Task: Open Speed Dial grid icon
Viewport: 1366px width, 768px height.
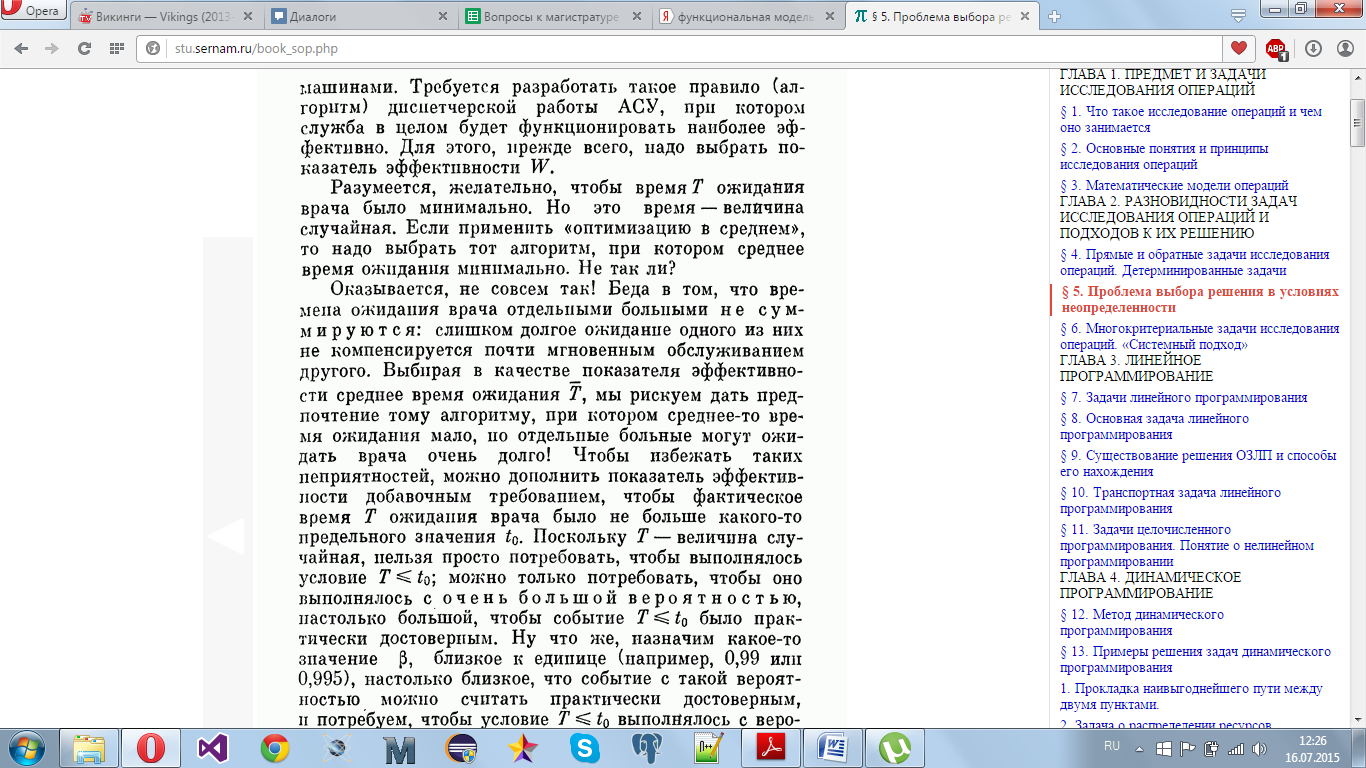Action: coord(117,48)
